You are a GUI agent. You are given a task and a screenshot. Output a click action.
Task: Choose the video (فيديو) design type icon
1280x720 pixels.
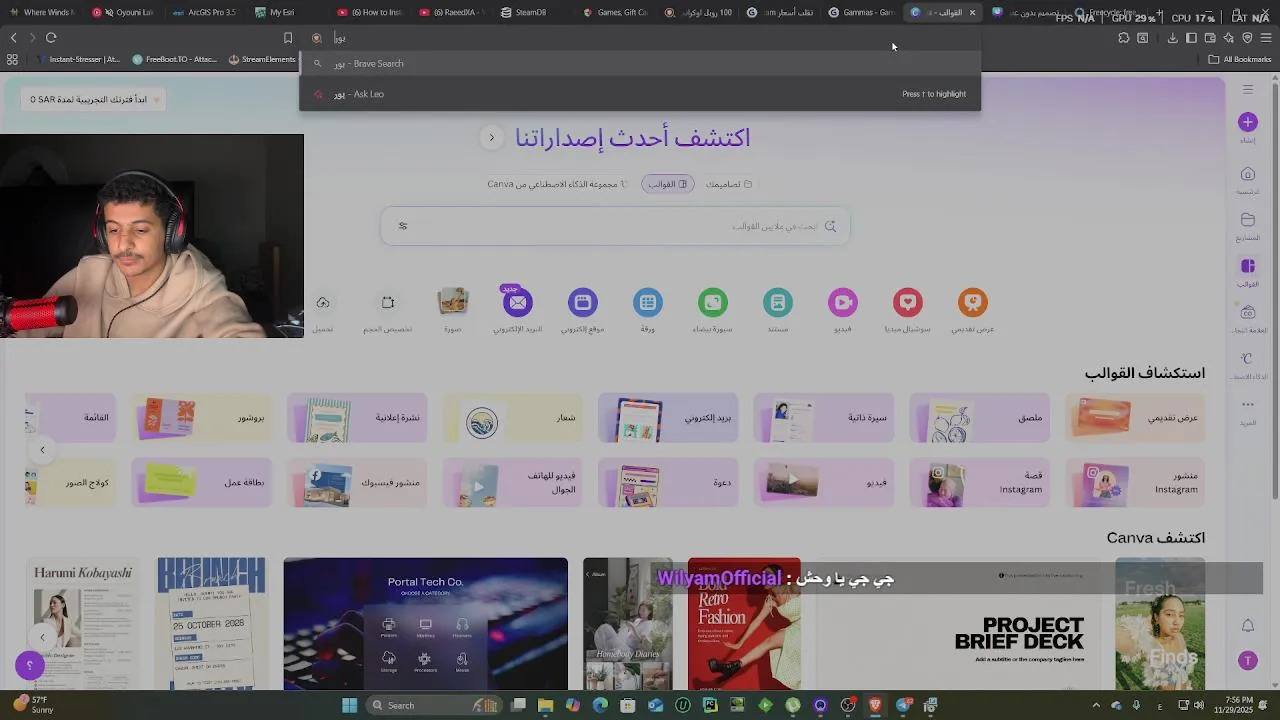coord(842,302)
